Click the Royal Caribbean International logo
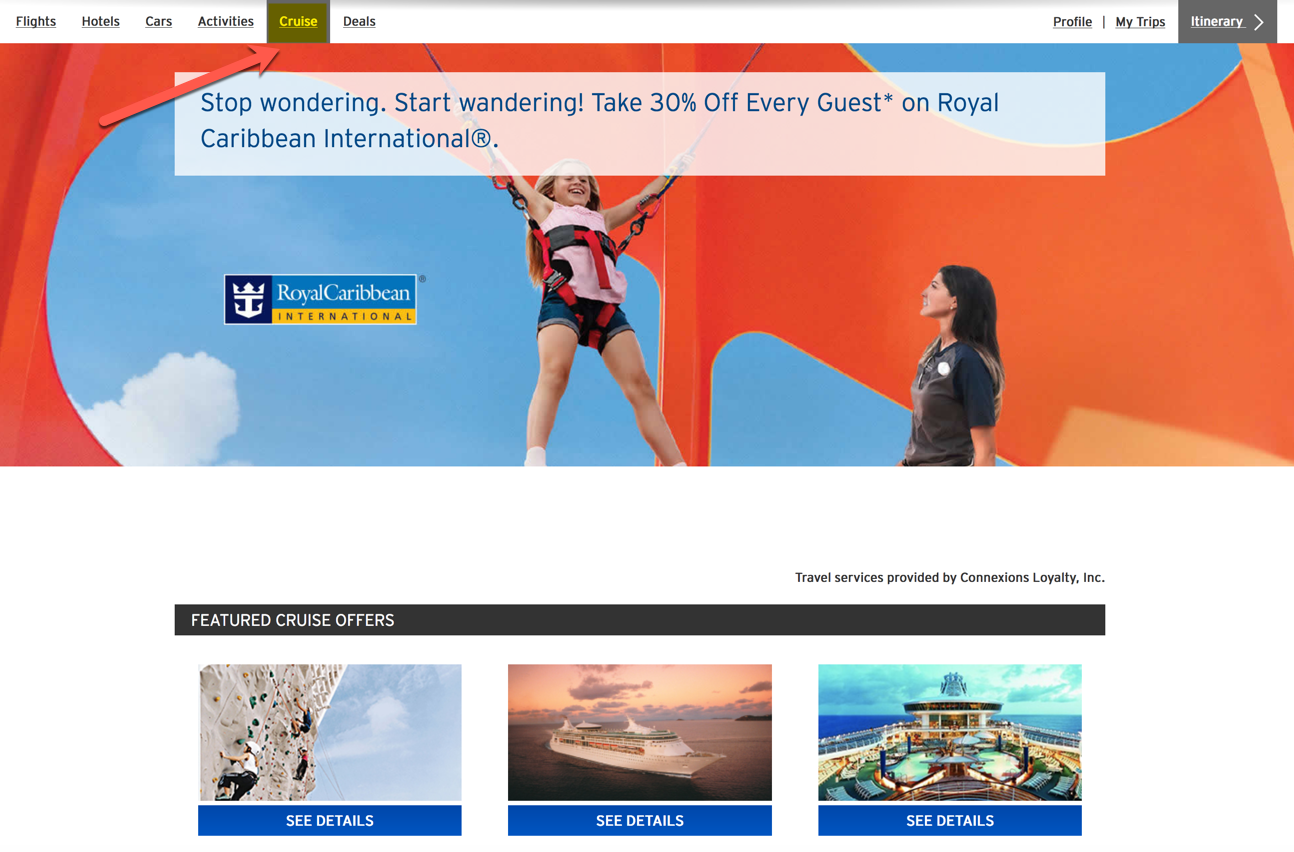 coord(321,299)
